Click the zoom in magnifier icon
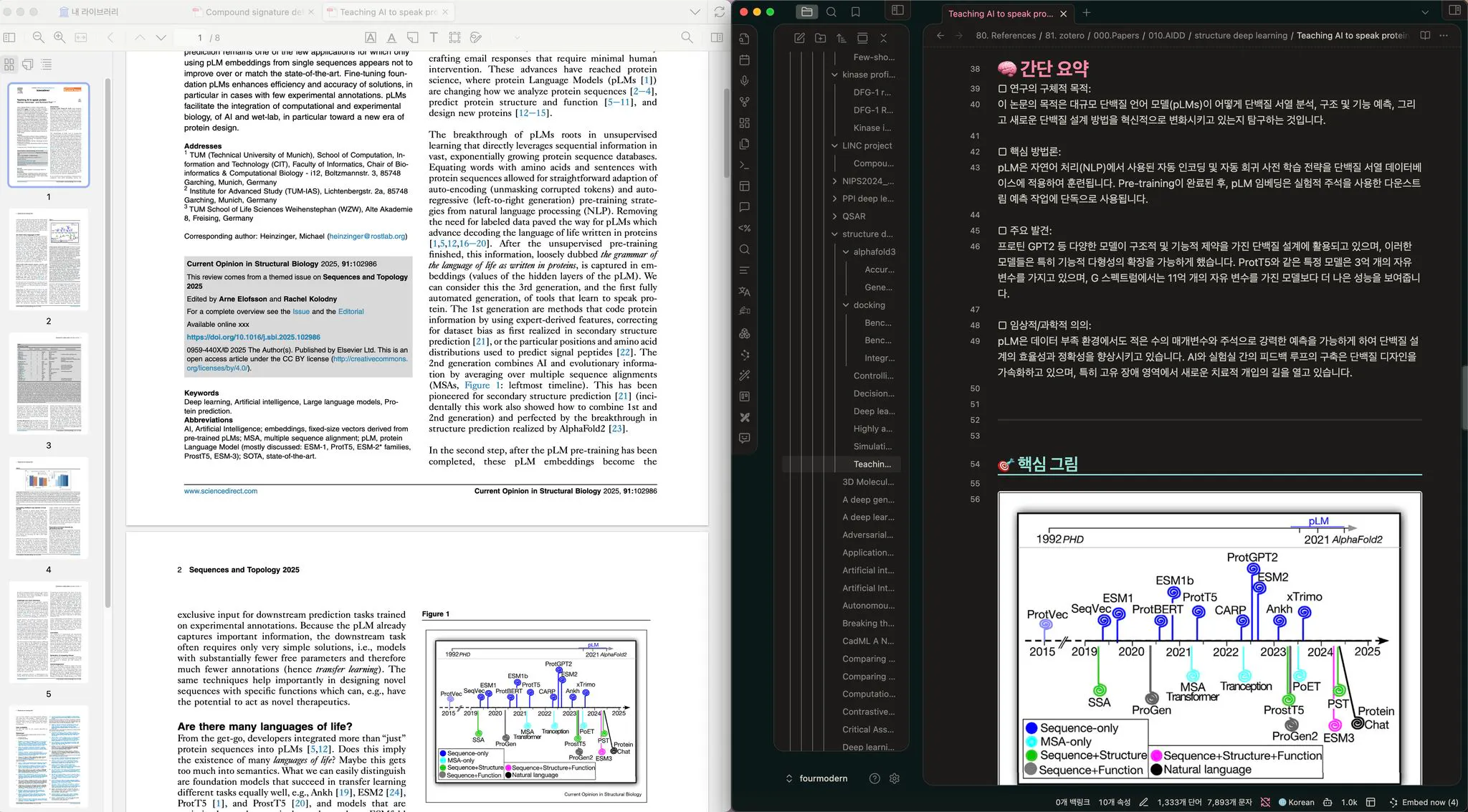The height and width of the screenshot is (812, 1468). (x=59, y=37)
